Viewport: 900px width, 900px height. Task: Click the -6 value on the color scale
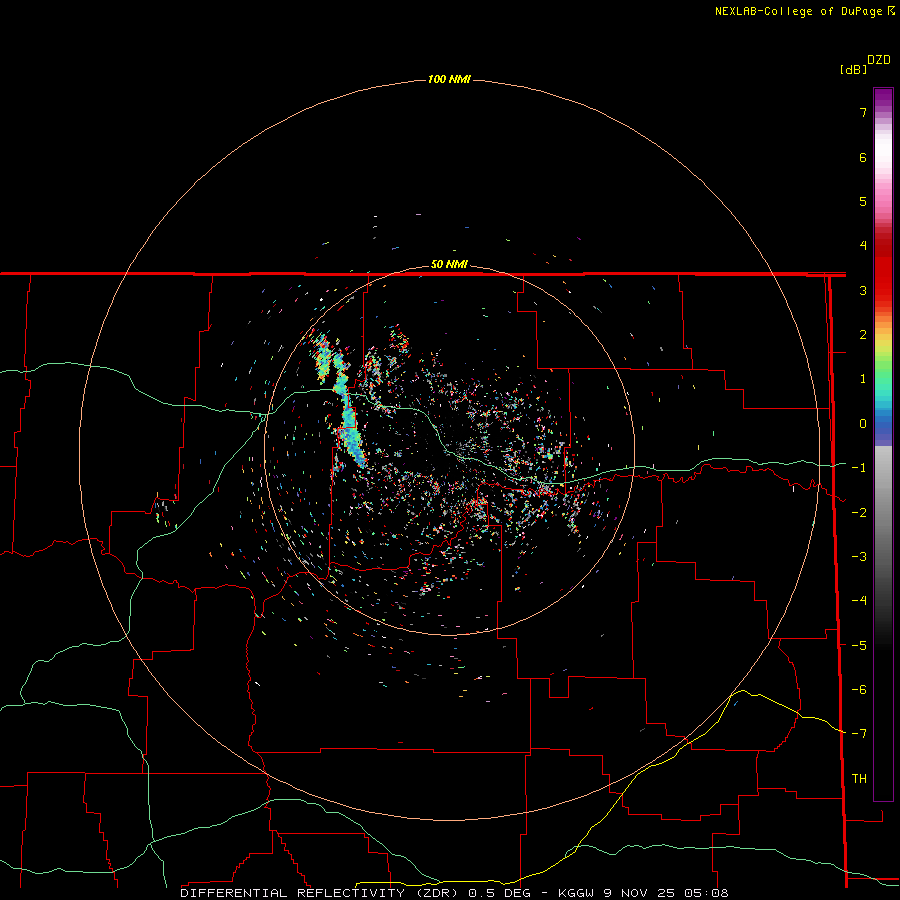[859, 690]
